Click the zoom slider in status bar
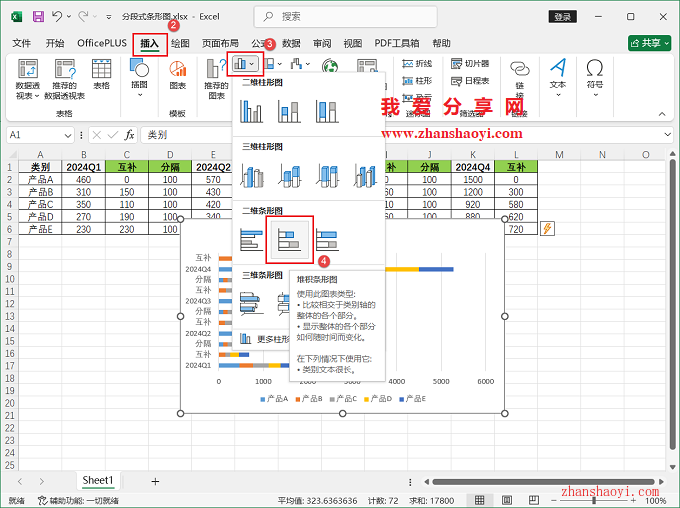Screen dimensions: 680x508 point(596,499)
